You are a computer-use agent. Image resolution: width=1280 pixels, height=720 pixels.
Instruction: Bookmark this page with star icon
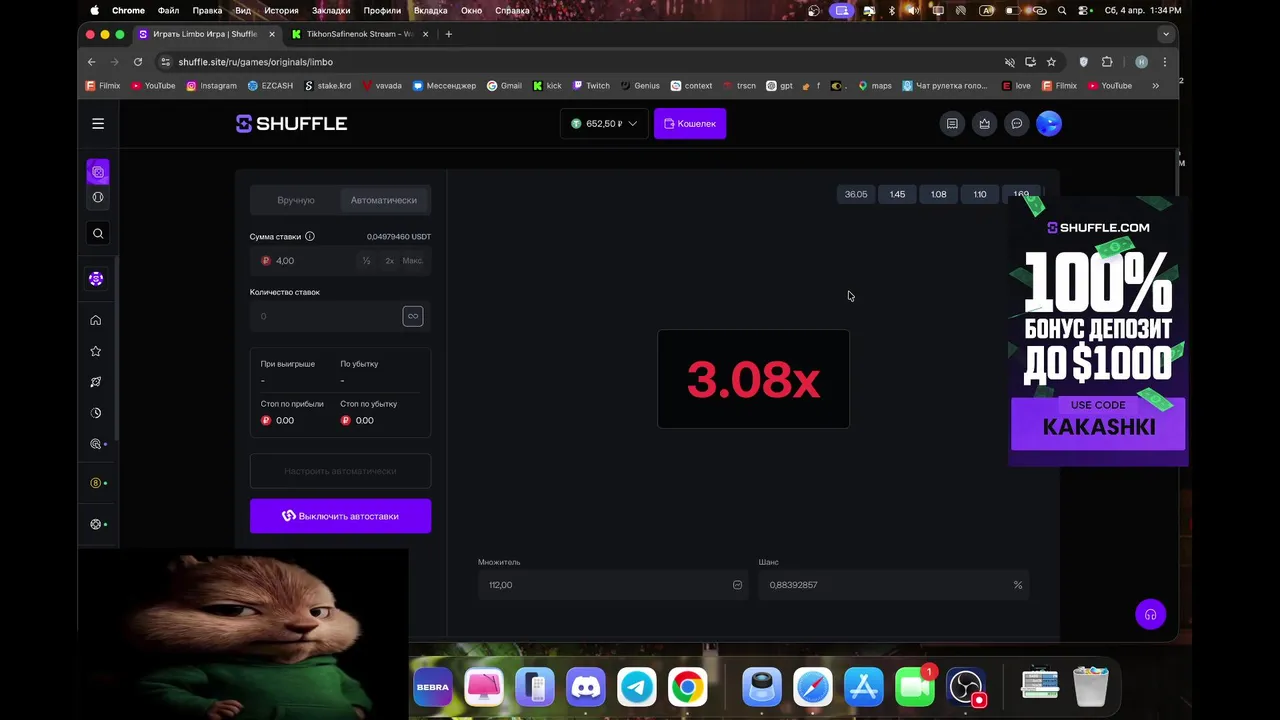tap(1051, 62)
